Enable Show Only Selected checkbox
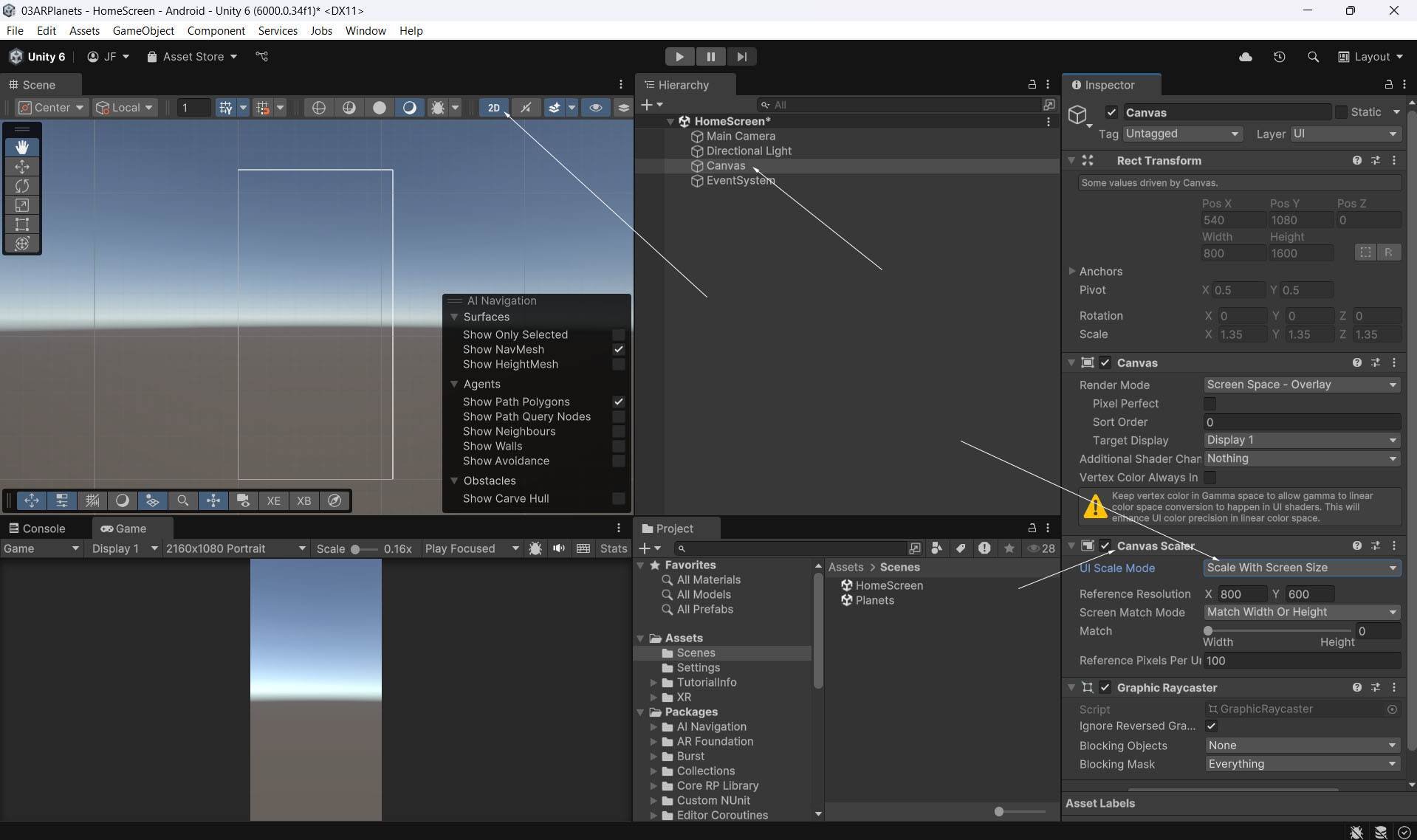The height and width of the screenshot is (840, 1417). (618, 335)
